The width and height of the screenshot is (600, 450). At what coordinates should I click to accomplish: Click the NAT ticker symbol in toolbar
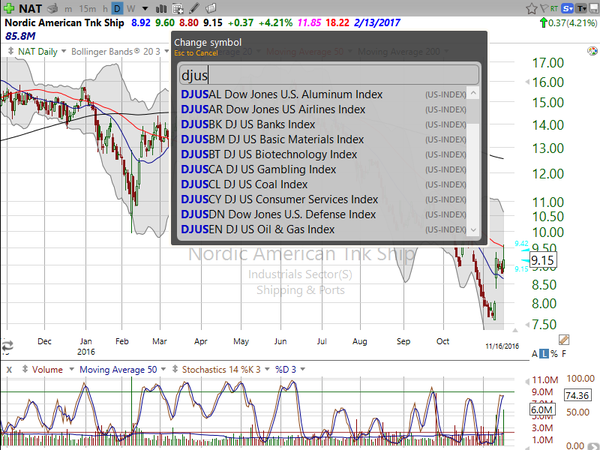pos(30,8)
